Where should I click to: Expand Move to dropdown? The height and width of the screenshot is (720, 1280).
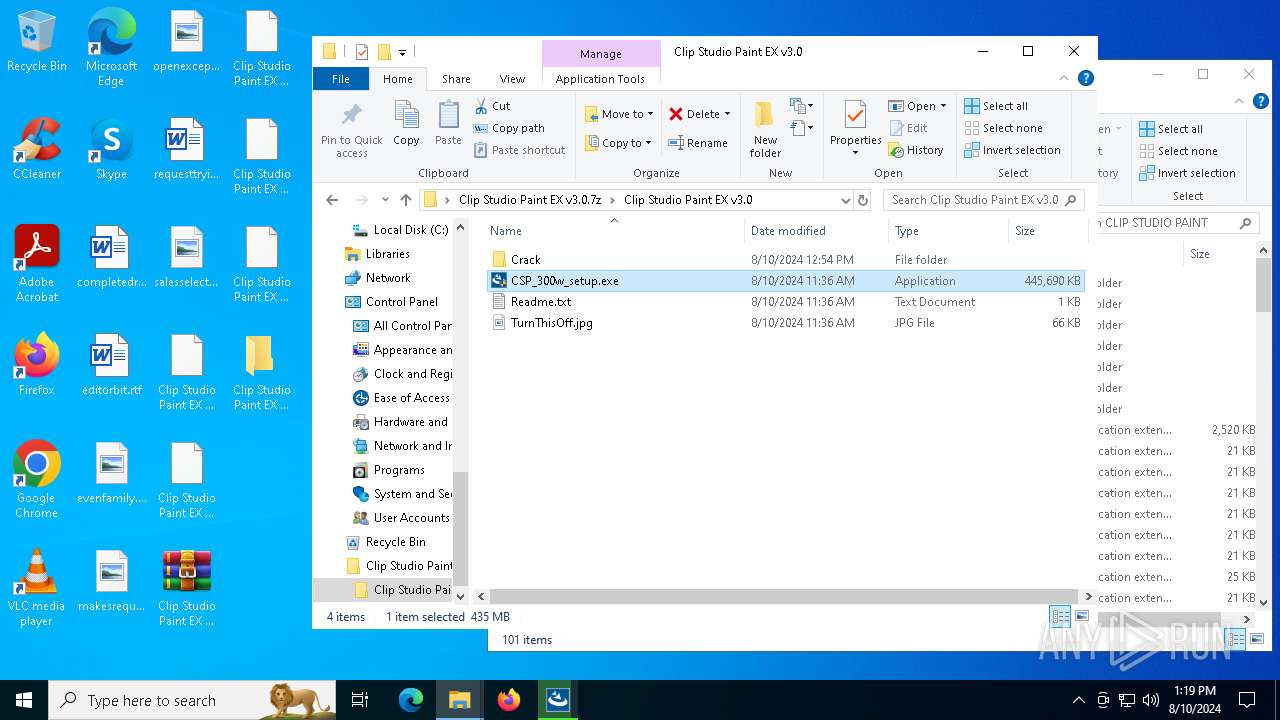(x=650, y=114)
